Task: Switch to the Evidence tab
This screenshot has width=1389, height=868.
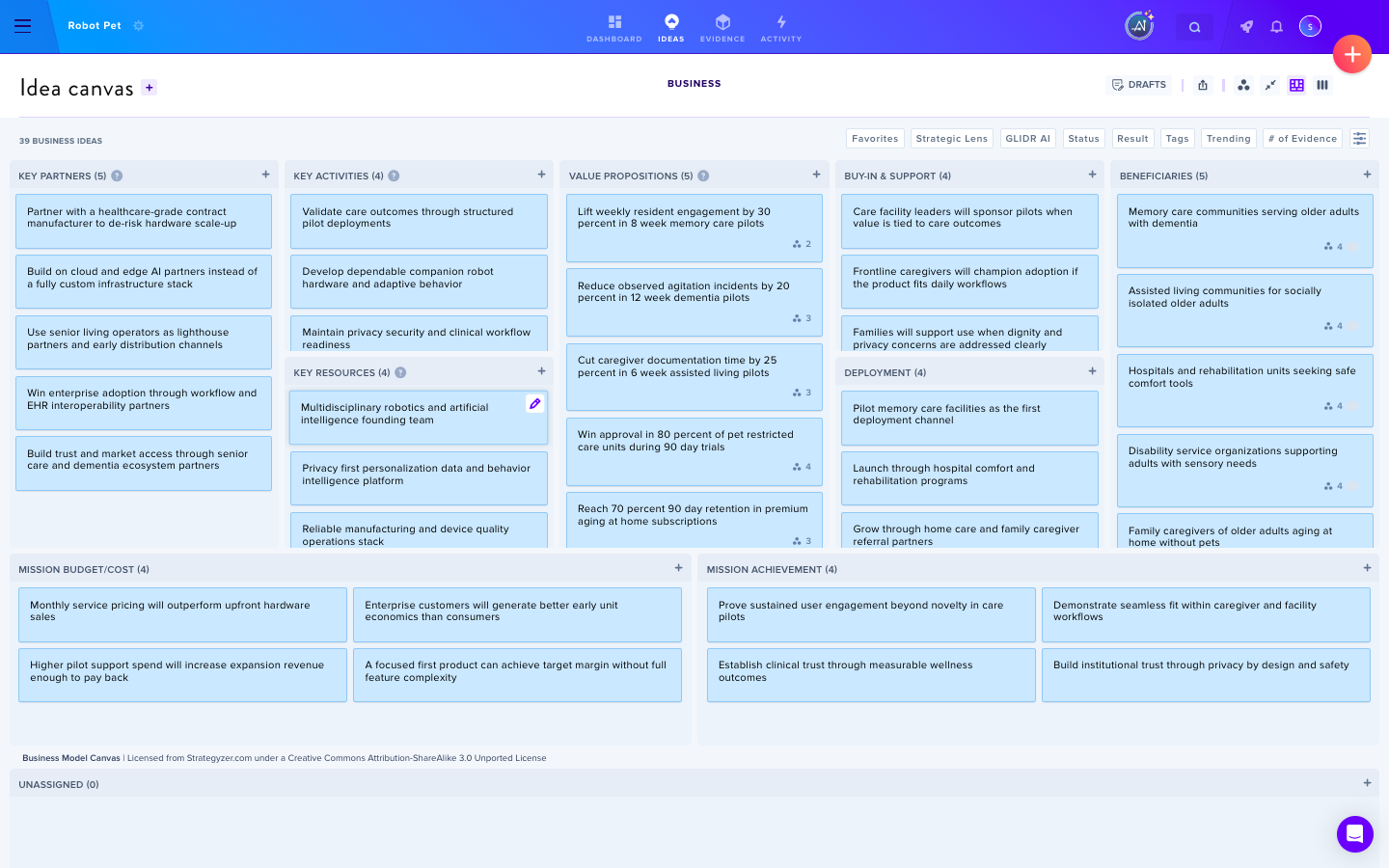Action: click(722, 28)
